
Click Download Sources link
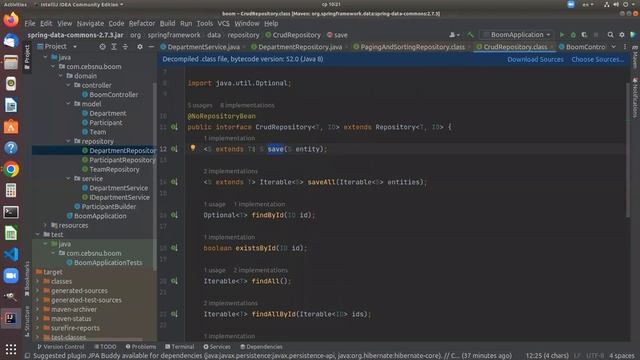pos(535,59)
